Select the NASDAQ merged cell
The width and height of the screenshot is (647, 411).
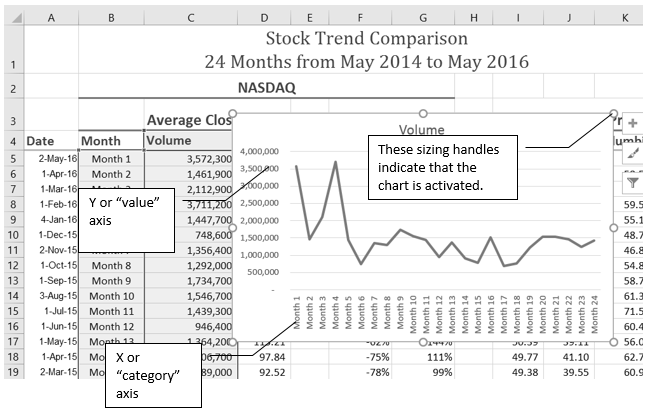265,88
